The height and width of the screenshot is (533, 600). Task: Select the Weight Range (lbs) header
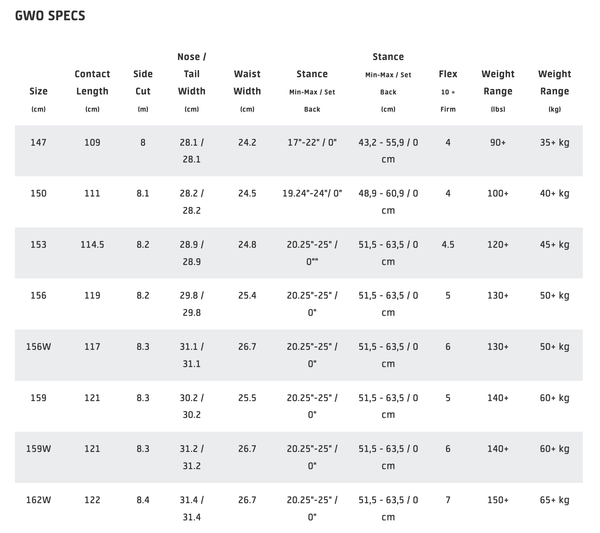coord(498,82)
